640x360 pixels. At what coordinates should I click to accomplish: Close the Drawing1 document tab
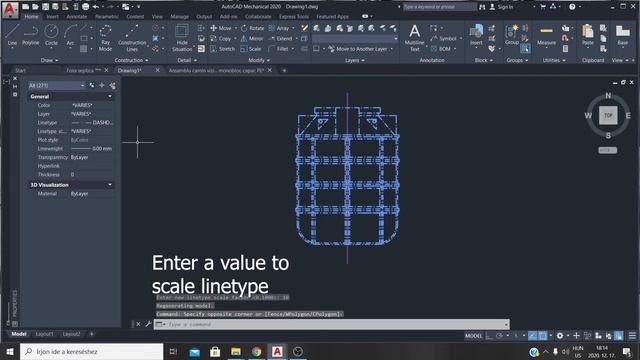tap(158, 70)
